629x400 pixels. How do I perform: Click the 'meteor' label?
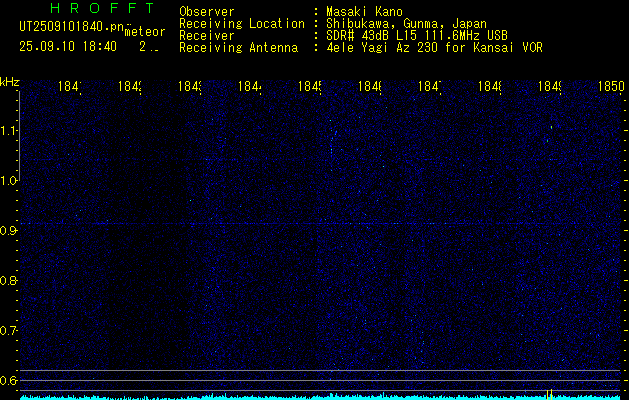(x=145, y=32)
